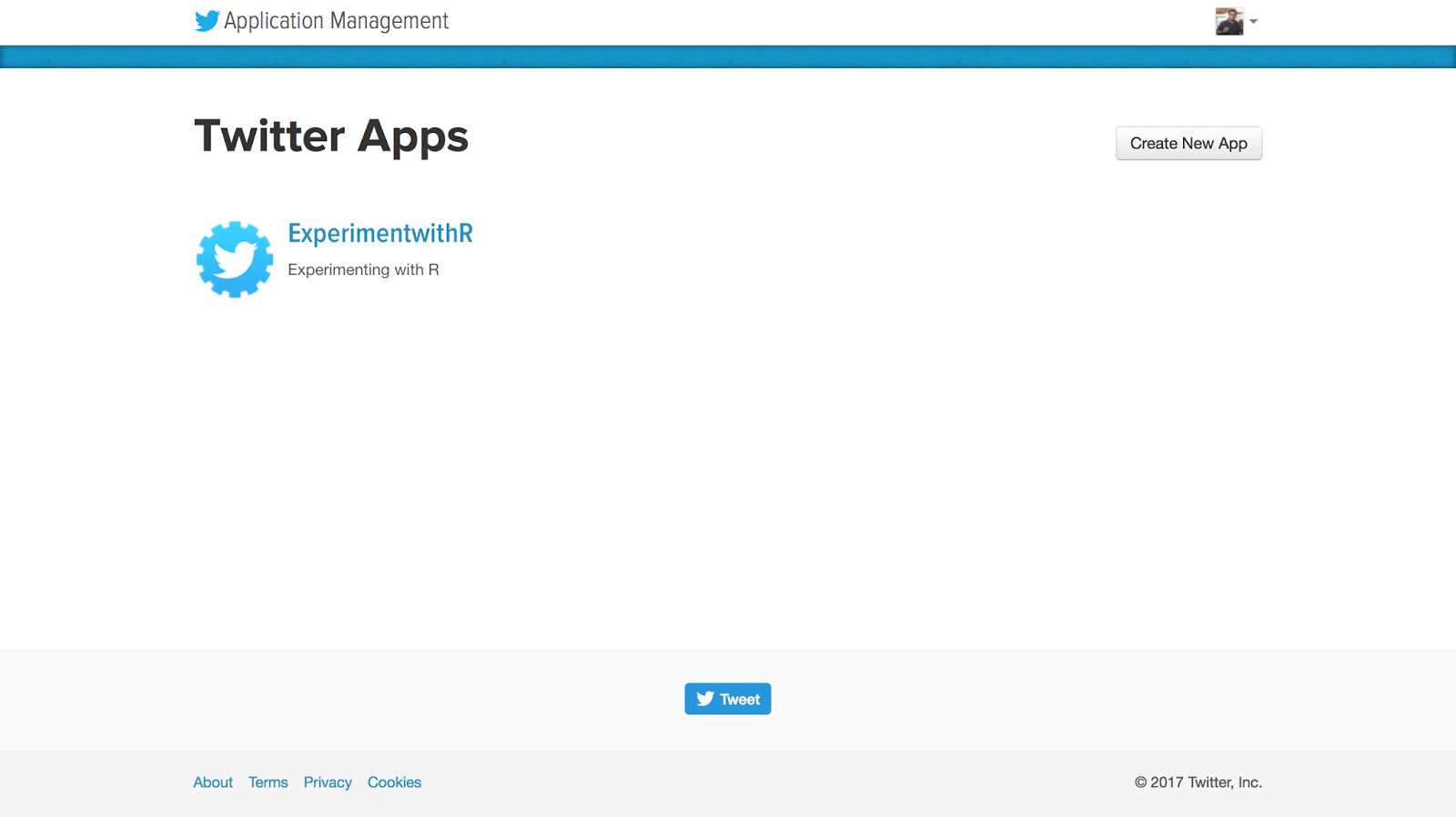Click the Twitter bird logo in header
1456x817 pixels.
click(207, 21)
